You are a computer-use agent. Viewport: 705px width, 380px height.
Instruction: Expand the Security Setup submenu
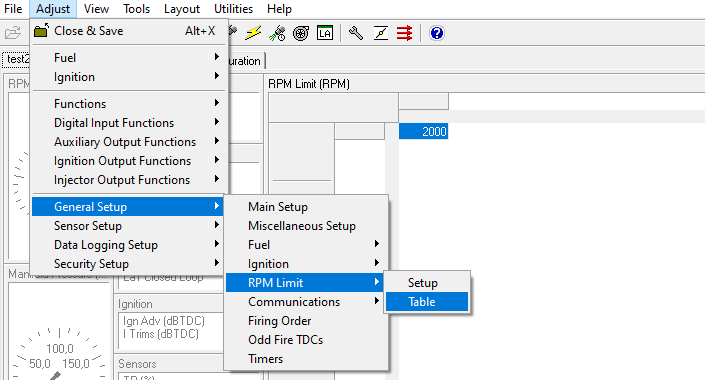128,264
